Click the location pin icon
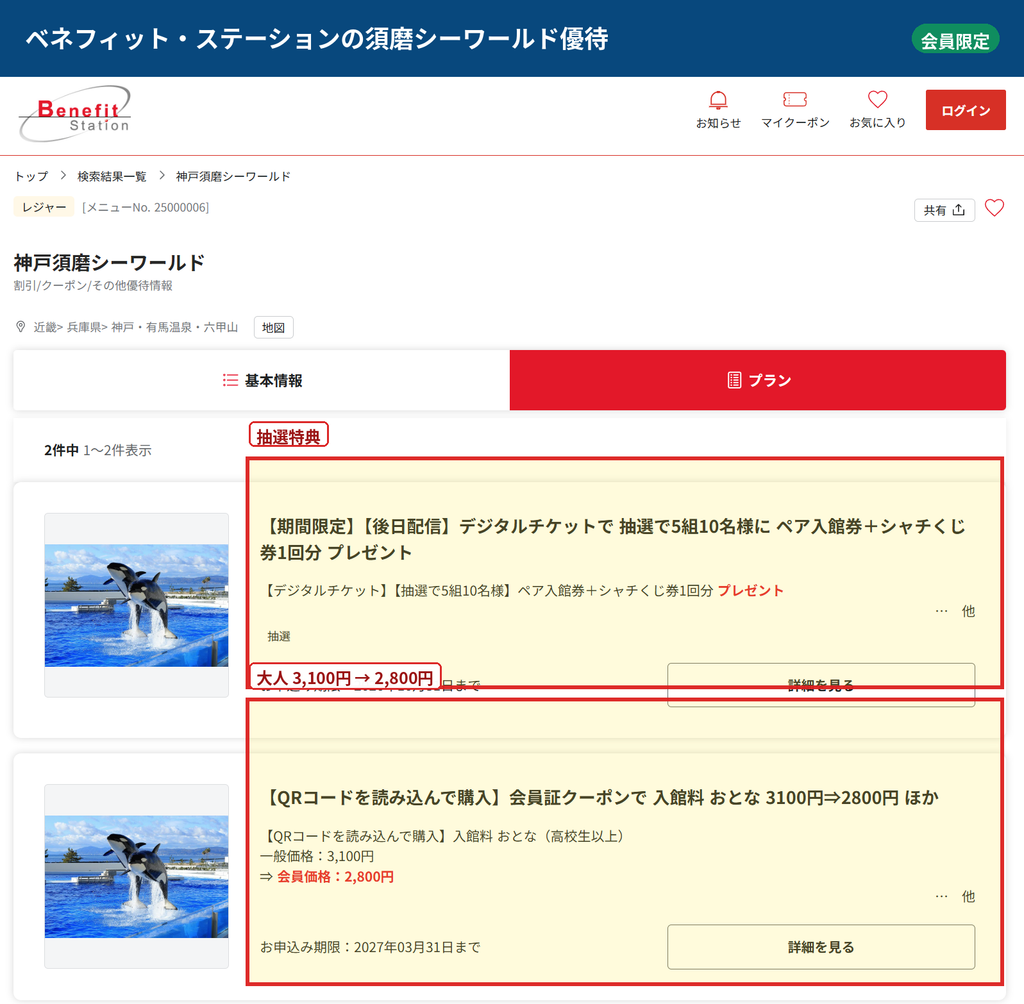The width and height of the screenshot is (1024, 1004). 21,327
